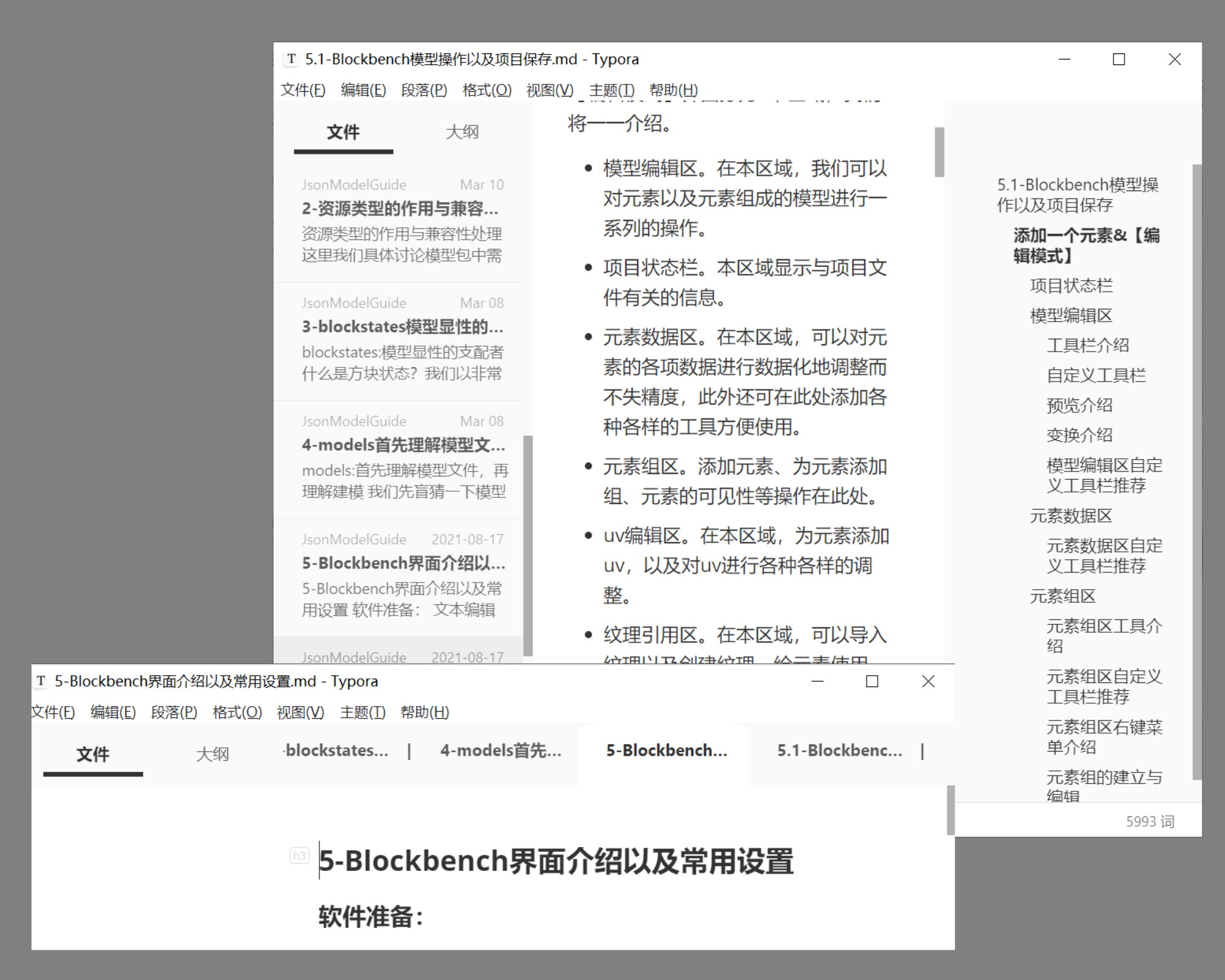Click the front window editor scrollbar
Image resolution: width=1225 pixels, height=980 pixels.
point(951,810)
